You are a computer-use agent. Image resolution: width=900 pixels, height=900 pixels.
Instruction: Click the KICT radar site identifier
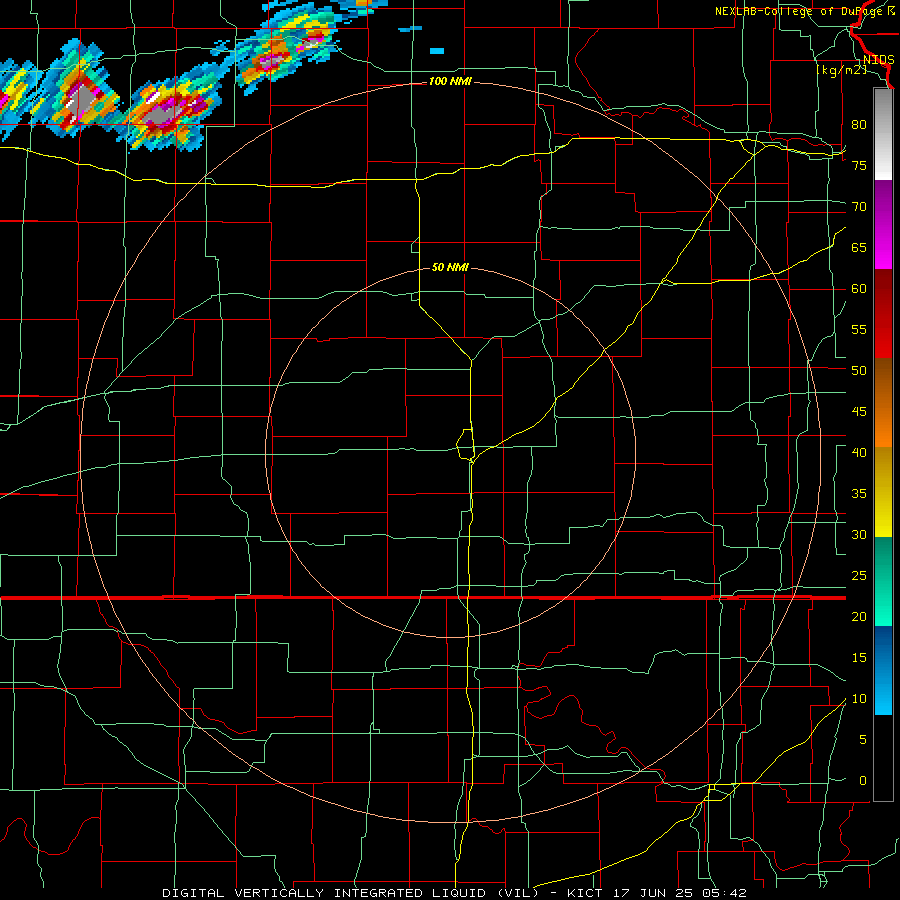click(587, 893)
